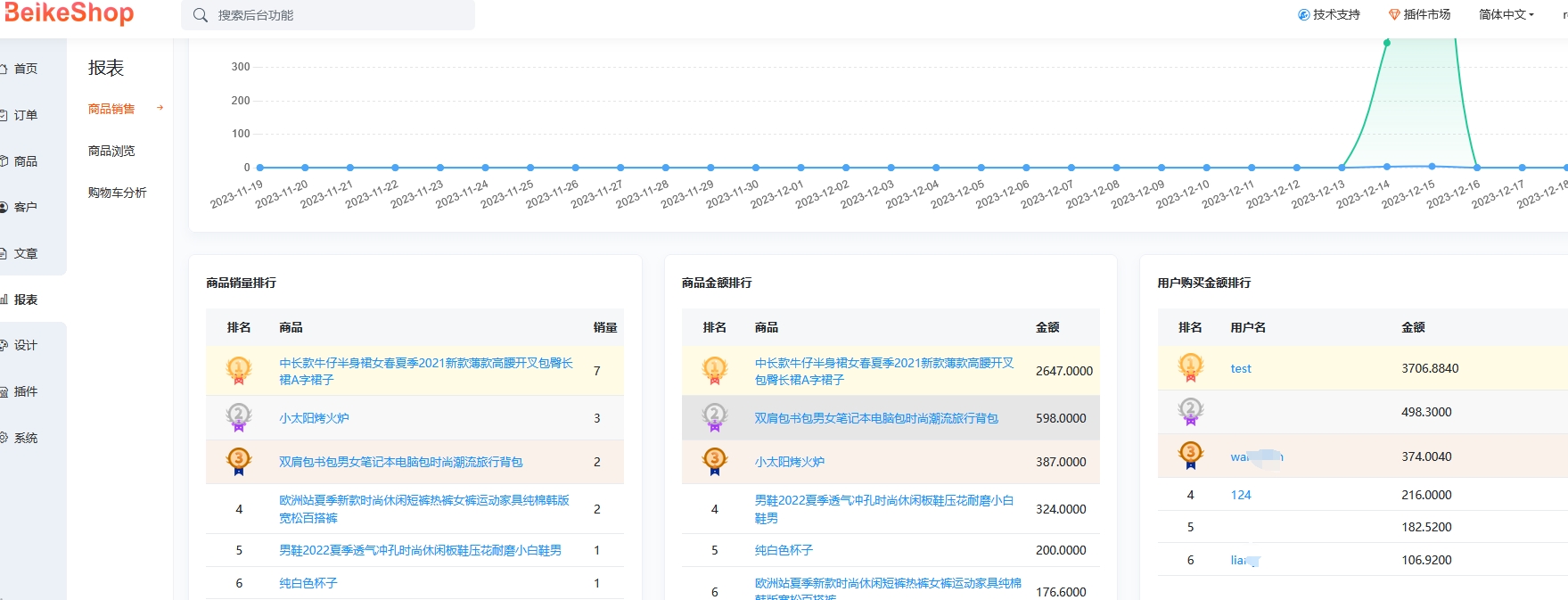The height and width of the screenshot is (600, 1568).
Task: Click the 用户购买金额排行 panel title
Action: coord(1204,283)
